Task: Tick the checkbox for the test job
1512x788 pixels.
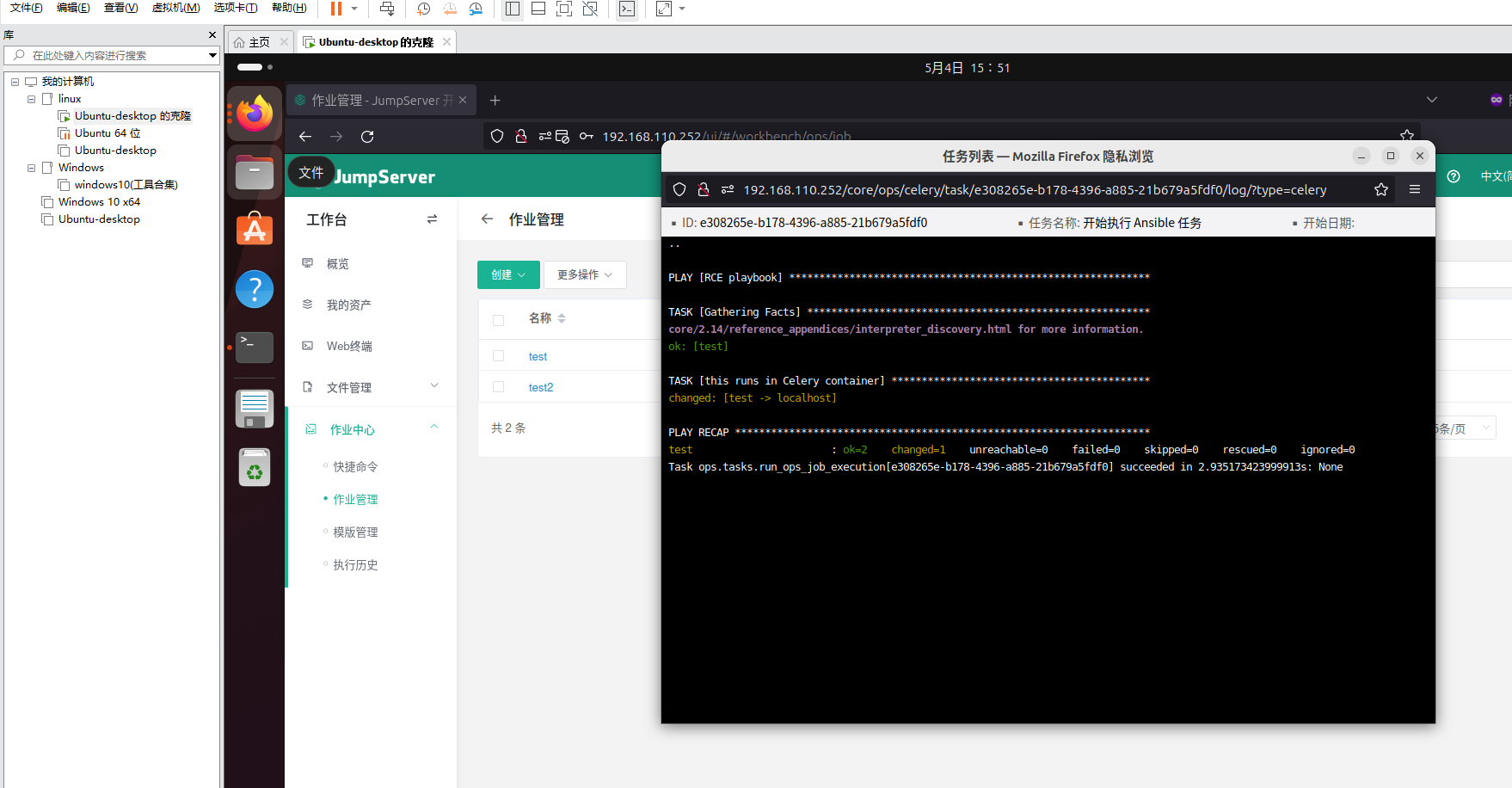Action: coord(498,356)
